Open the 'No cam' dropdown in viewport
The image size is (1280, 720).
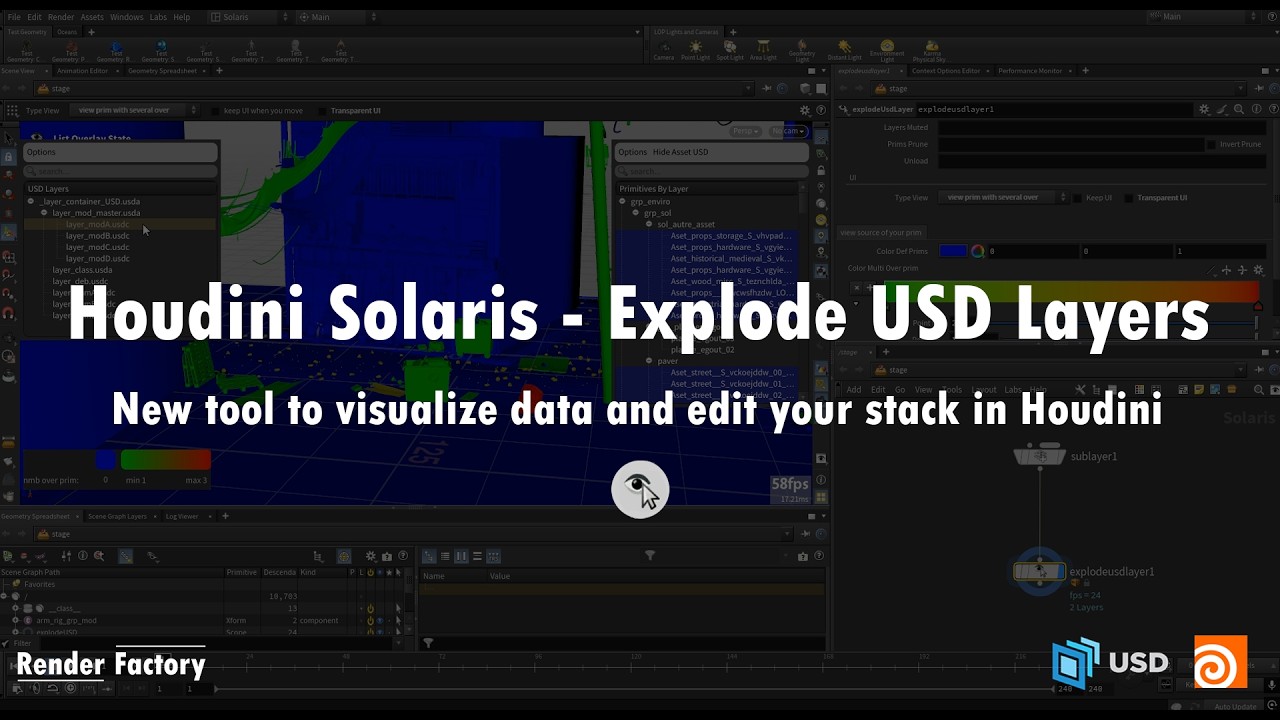788,131
